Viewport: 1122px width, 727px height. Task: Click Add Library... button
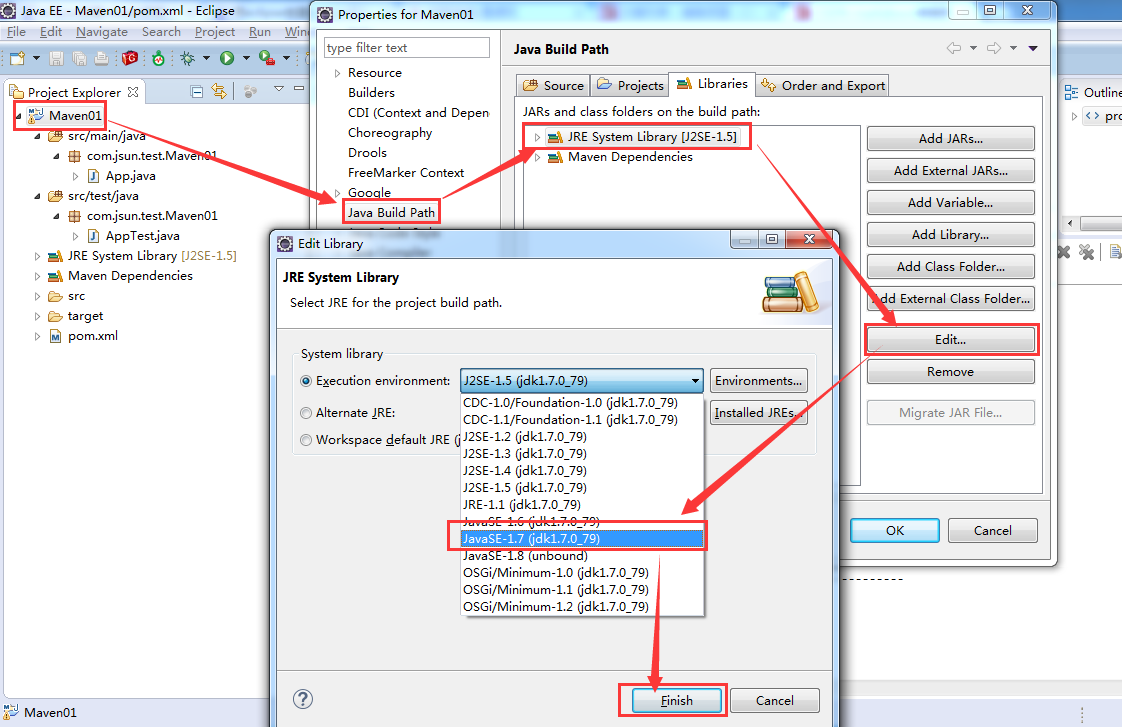point(950,235)
